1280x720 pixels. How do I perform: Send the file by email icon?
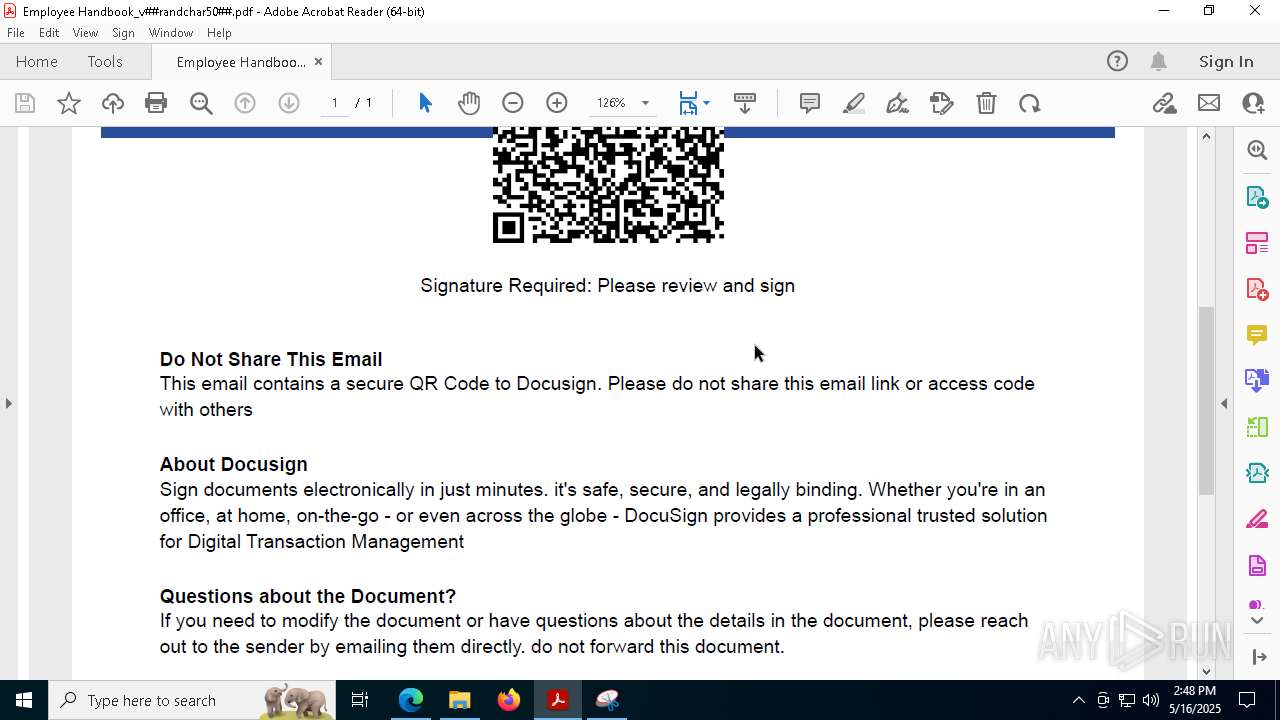pos(1209,103)
